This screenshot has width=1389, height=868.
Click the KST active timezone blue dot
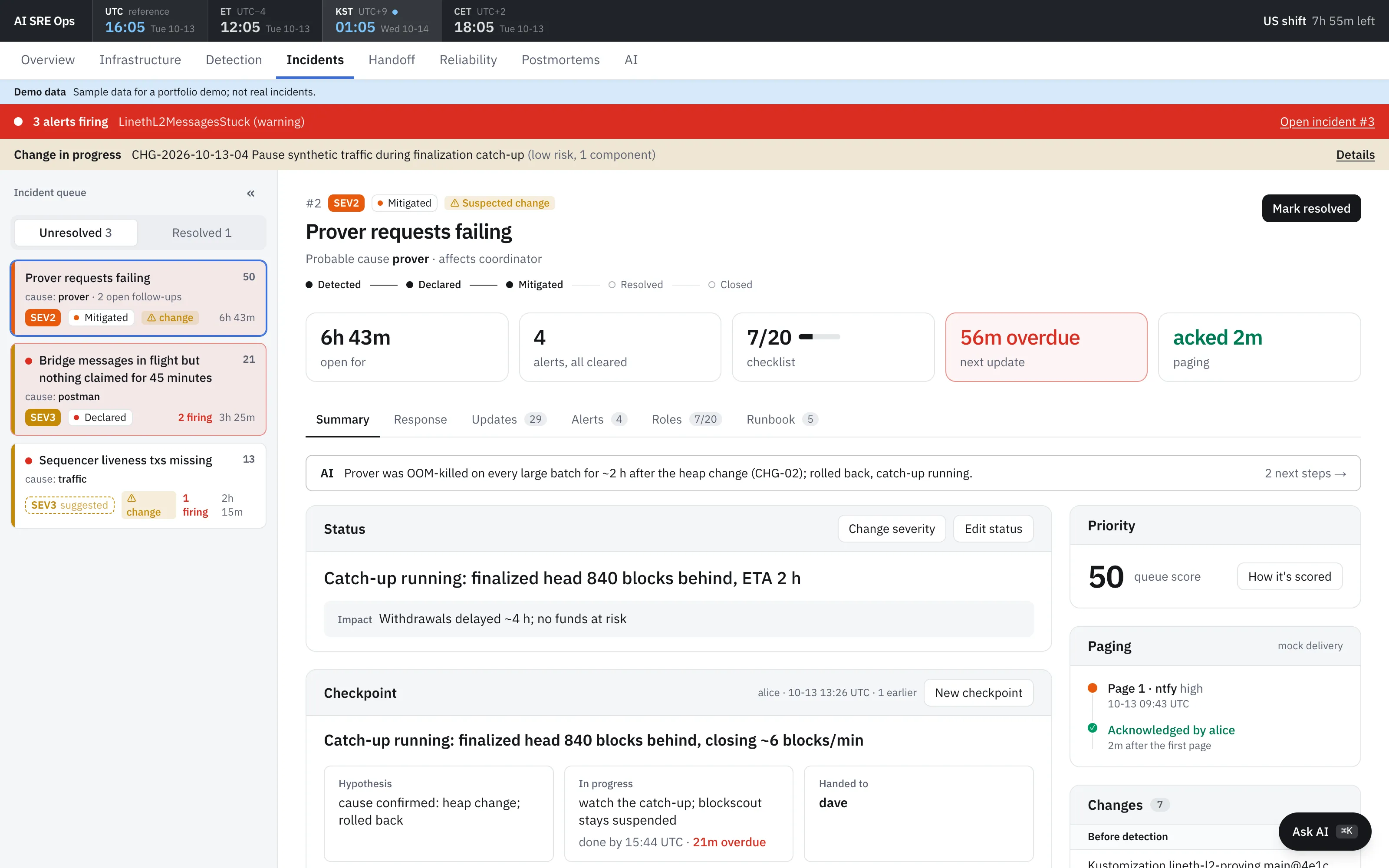pos(395,12)
